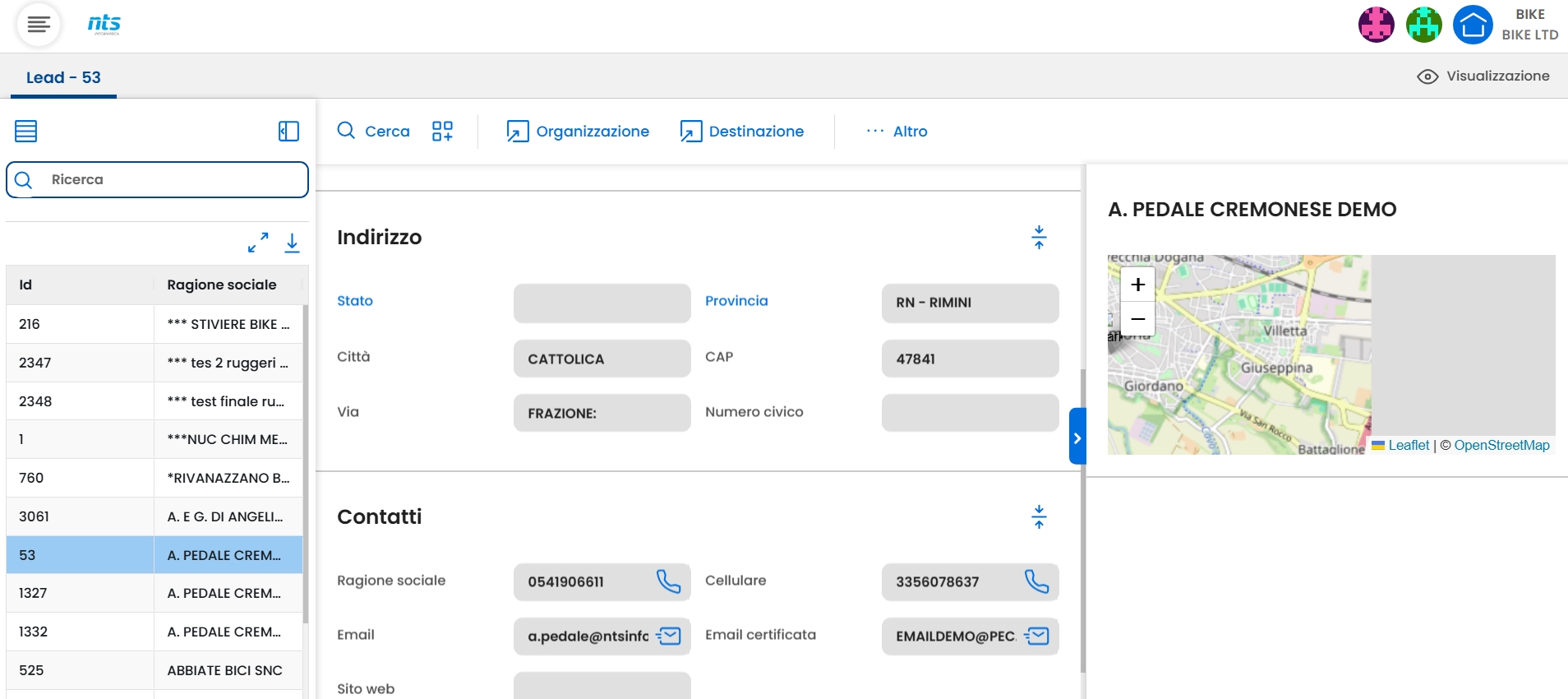Click the list view icon in sidebar
This screenshot has width=1568, height=699.
26,132
